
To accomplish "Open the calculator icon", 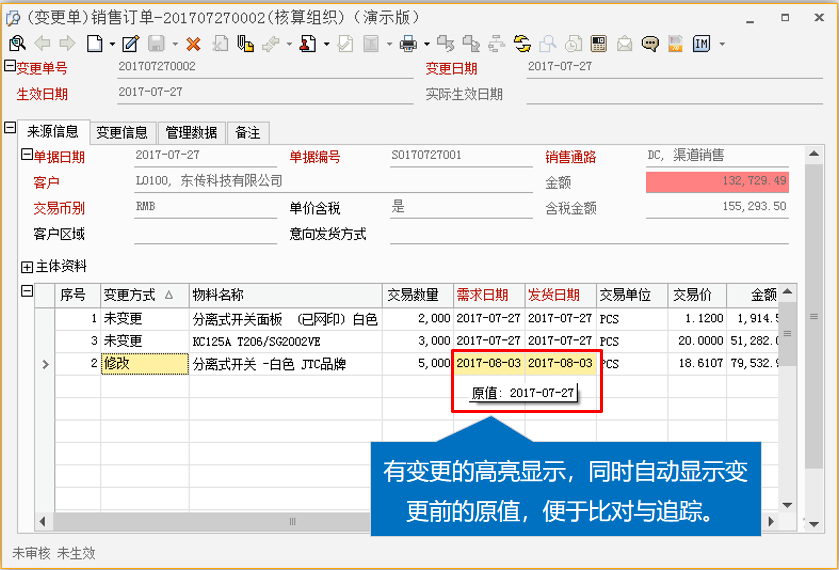I will click(x=599, y=44).
